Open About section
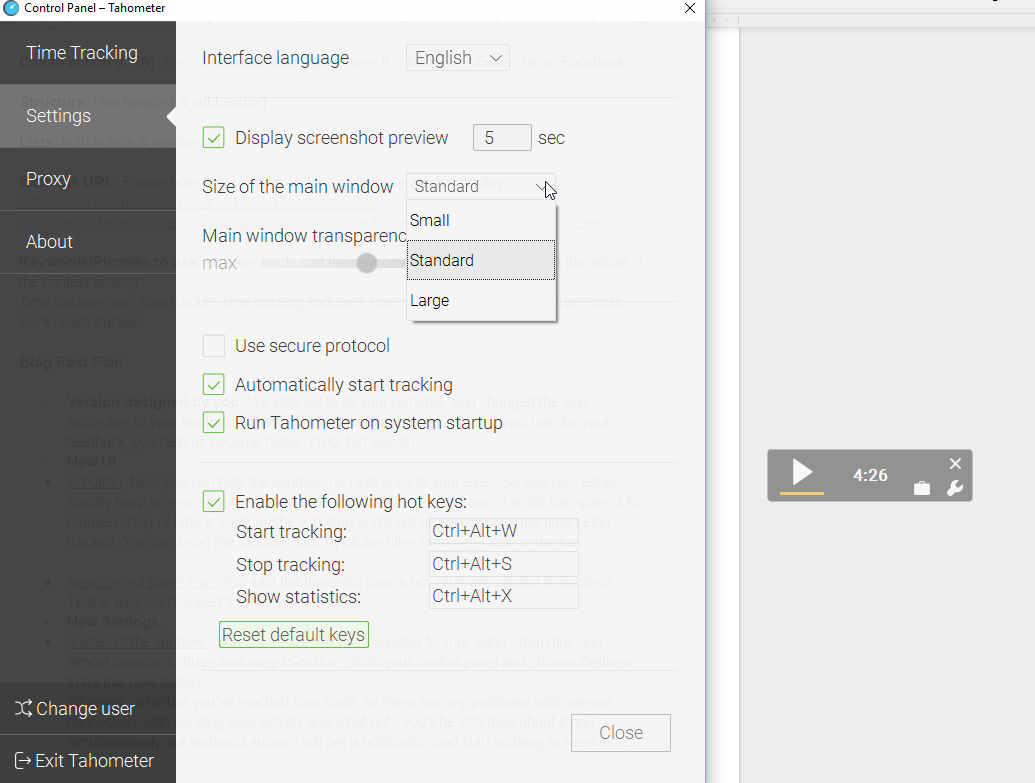 (x=88, y=242)
